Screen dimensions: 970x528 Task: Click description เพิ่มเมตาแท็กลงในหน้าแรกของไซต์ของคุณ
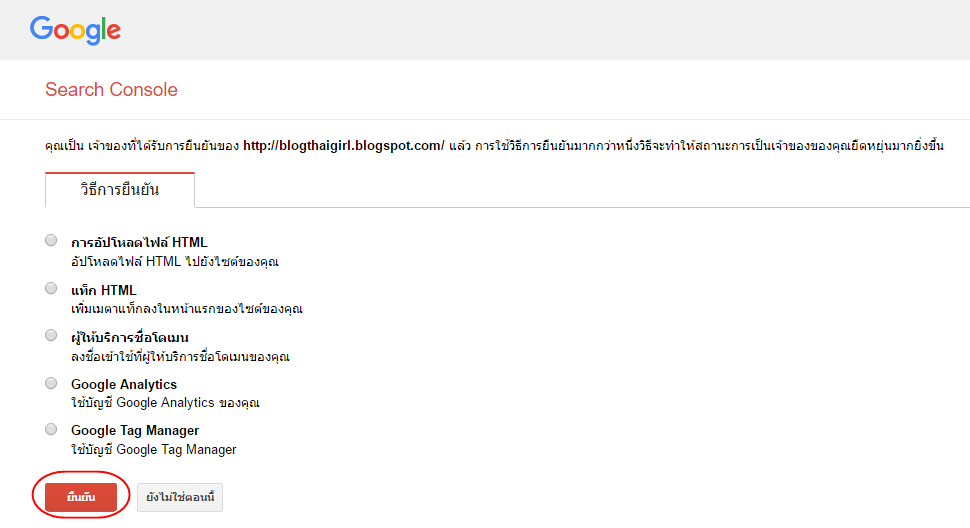(187, 309)
